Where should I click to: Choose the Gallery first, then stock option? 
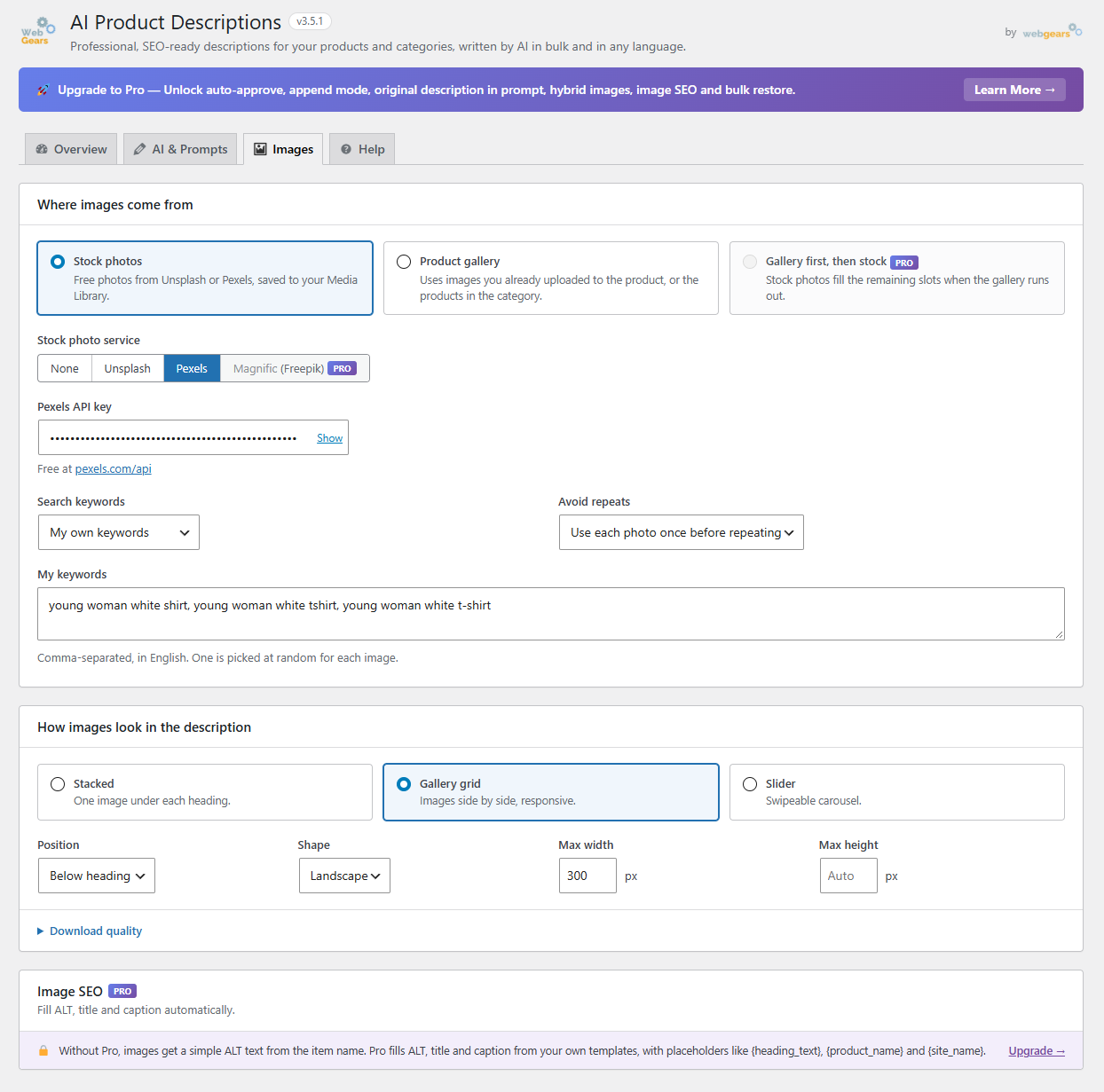[897, 278]
